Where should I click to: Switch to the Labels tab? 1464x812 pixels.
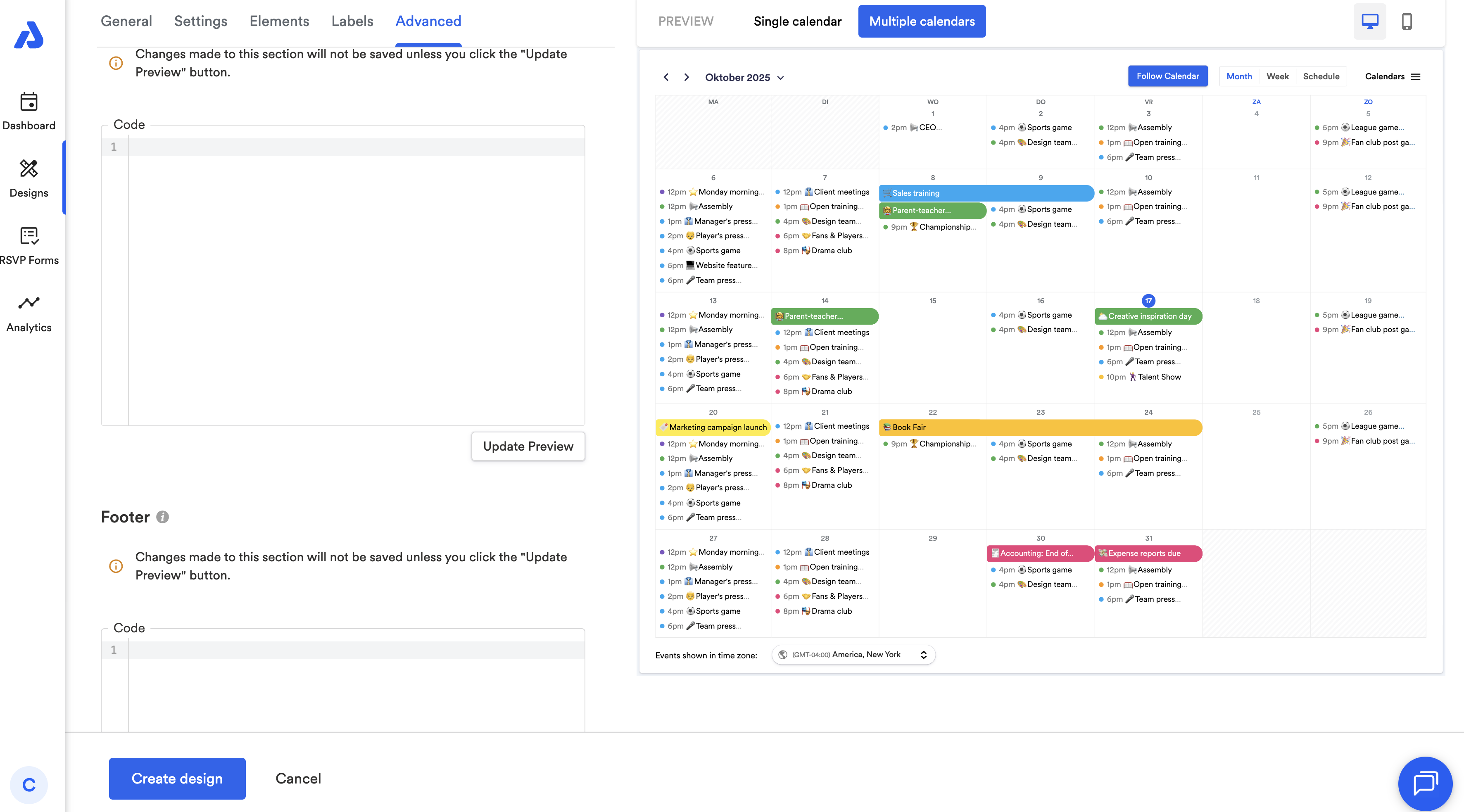[352, 21]
